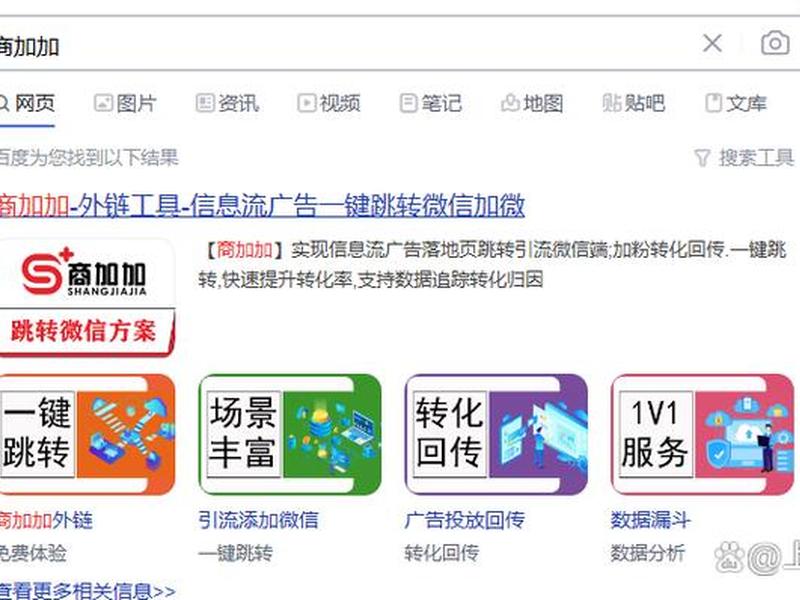
Task: Follow the 广告投放回传 link
Action: 464,520
